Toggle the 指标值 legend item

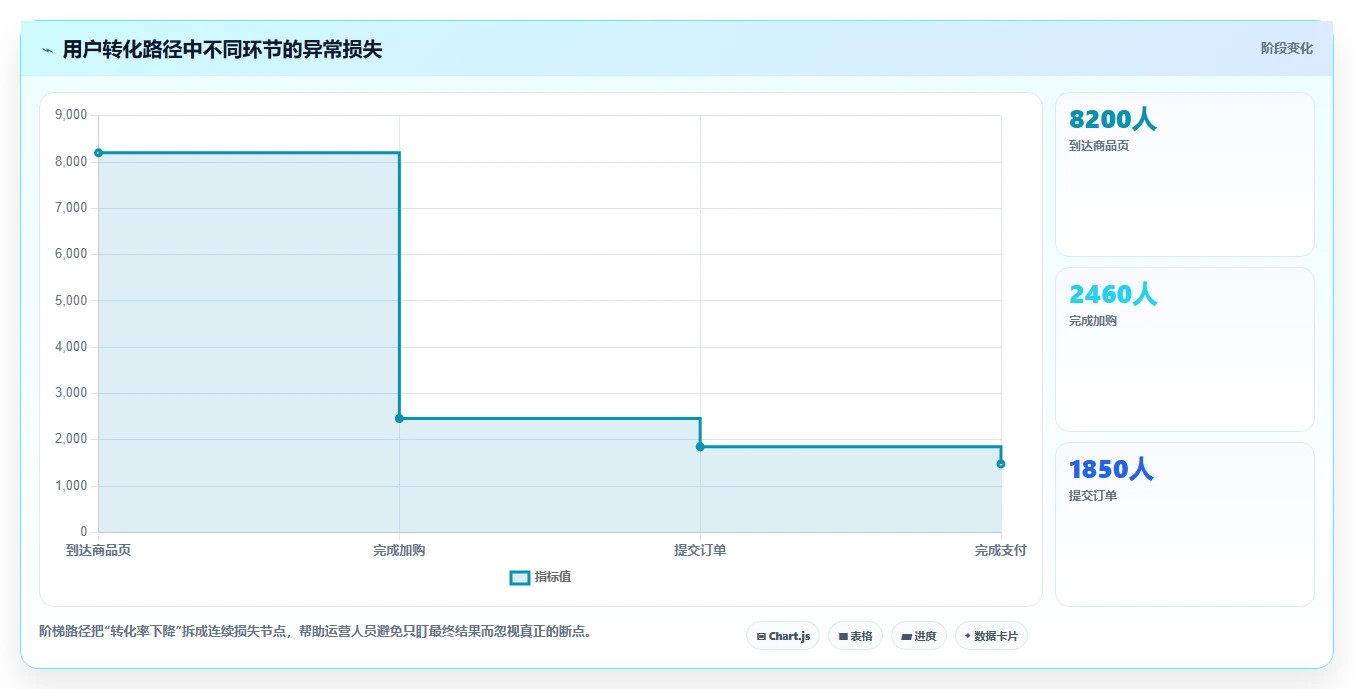pyautogui.click(x=541, y=577)
